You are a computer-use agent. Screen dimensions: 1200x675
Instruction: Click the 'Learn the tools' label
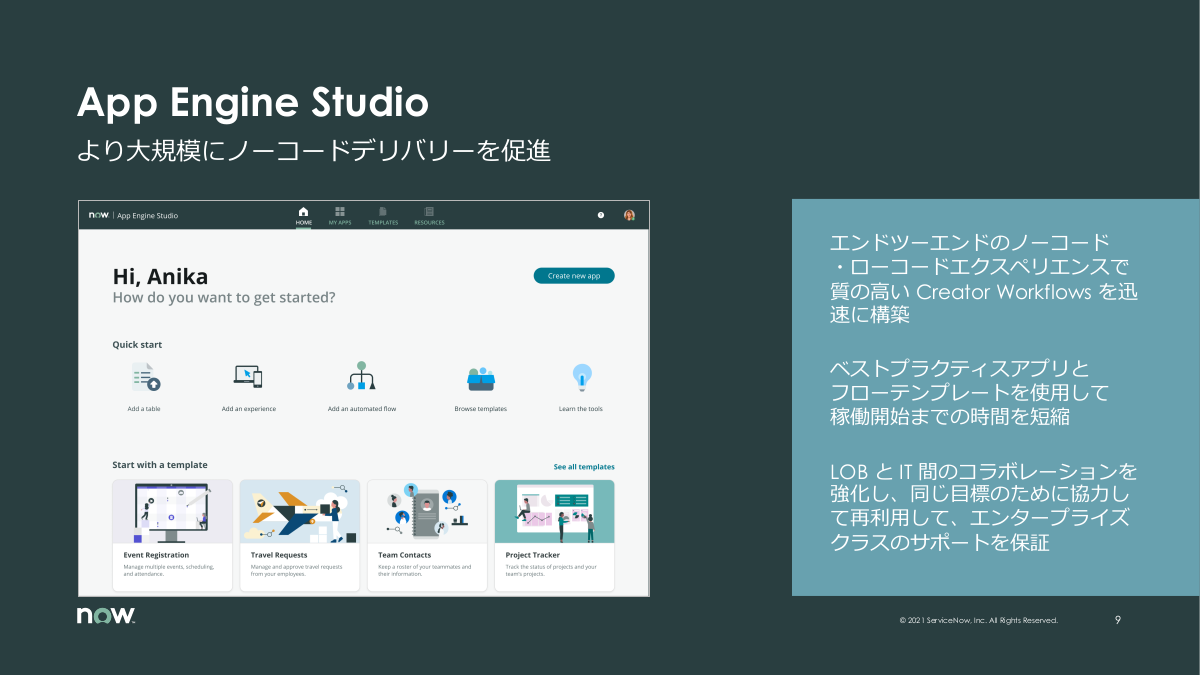(x=581, y=409)
